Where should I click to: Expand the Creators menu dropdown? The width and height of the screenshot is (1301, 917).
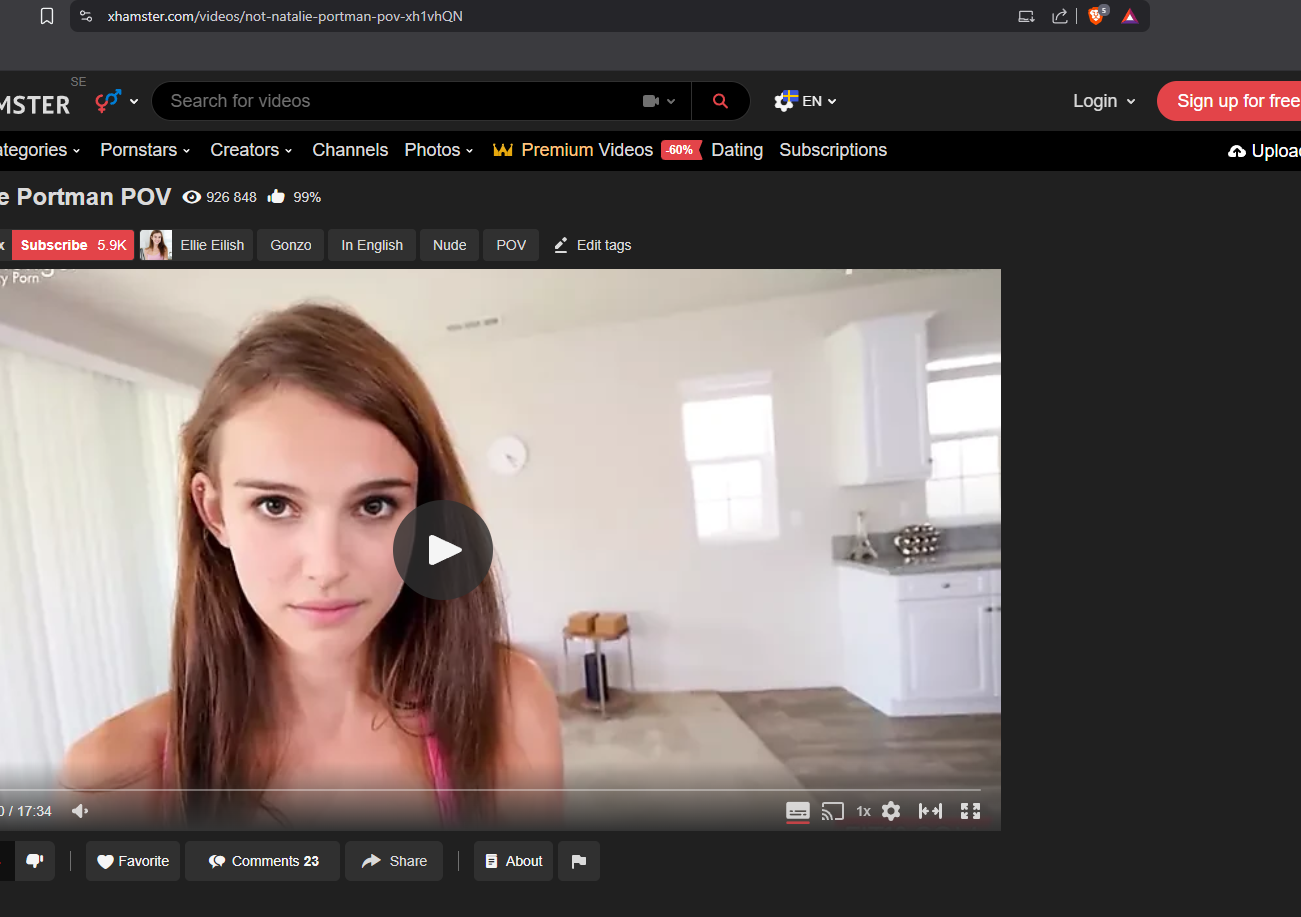click(x=251, y=150)
